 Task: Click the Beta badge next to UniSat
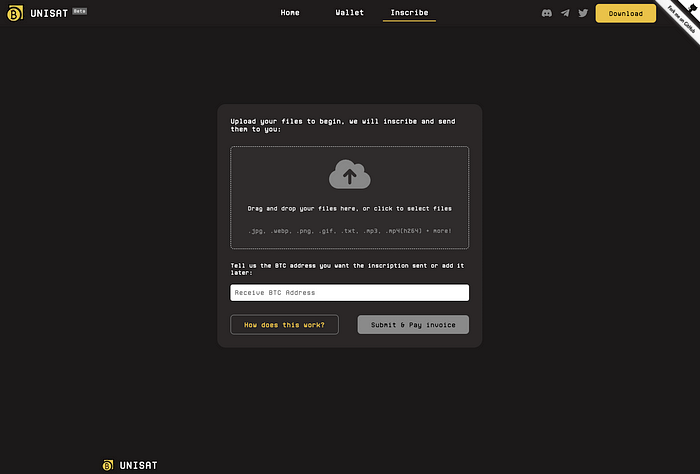(x=80, y=10)
